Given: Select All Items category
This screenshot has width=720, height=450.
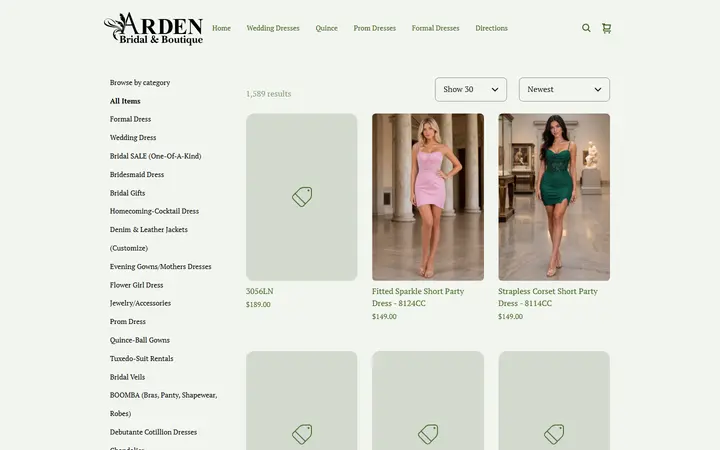Looking at the screenshot, I should coord(125,101).
